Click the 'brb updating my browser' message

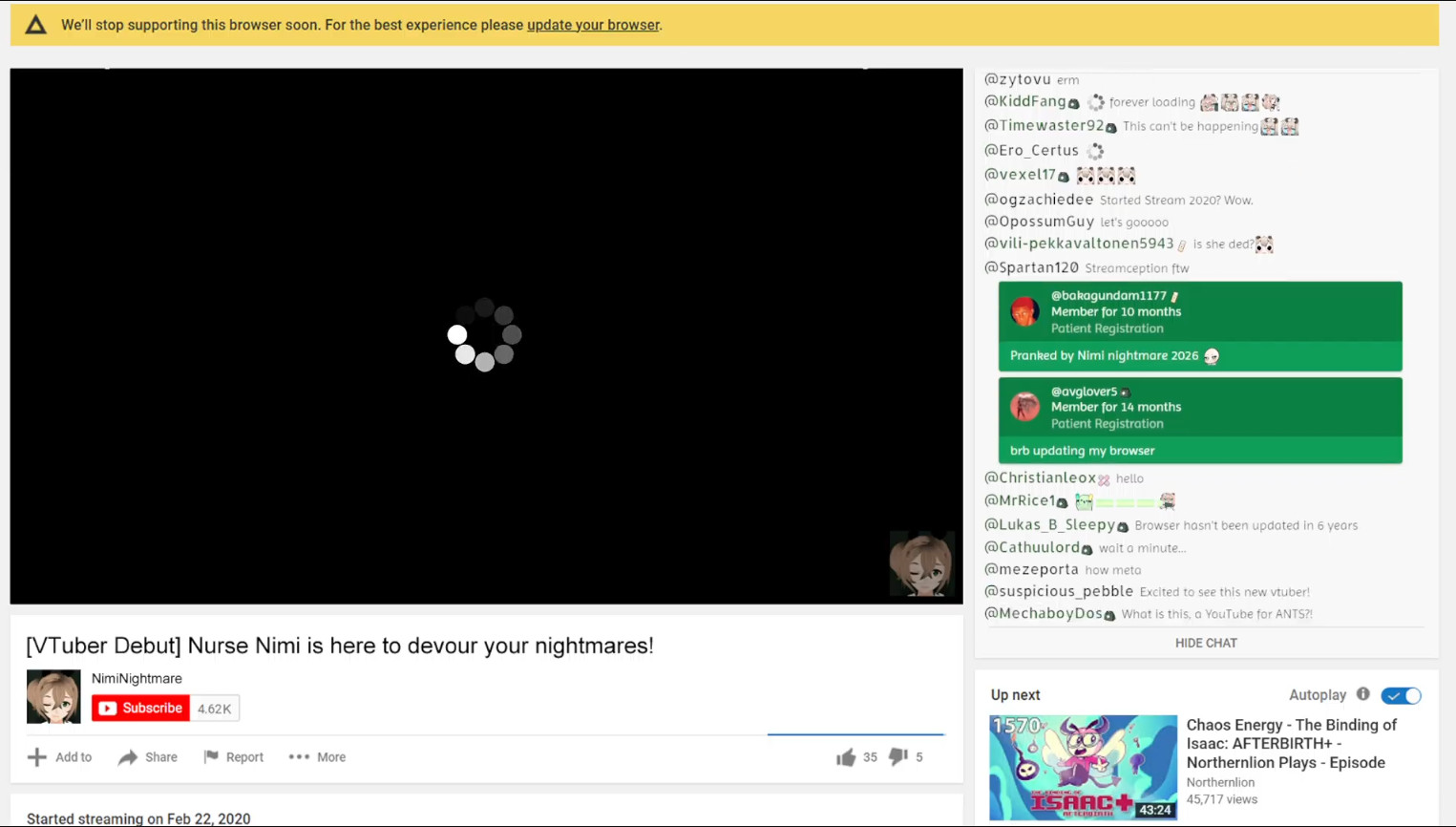1082,451
